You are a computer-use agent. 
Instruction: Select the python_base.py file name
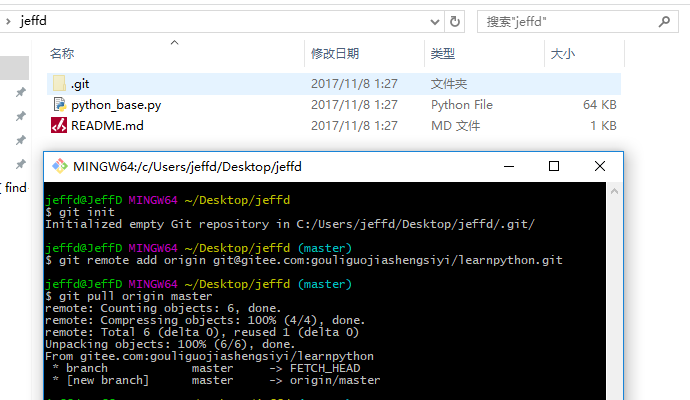click(x=116, y=105)
